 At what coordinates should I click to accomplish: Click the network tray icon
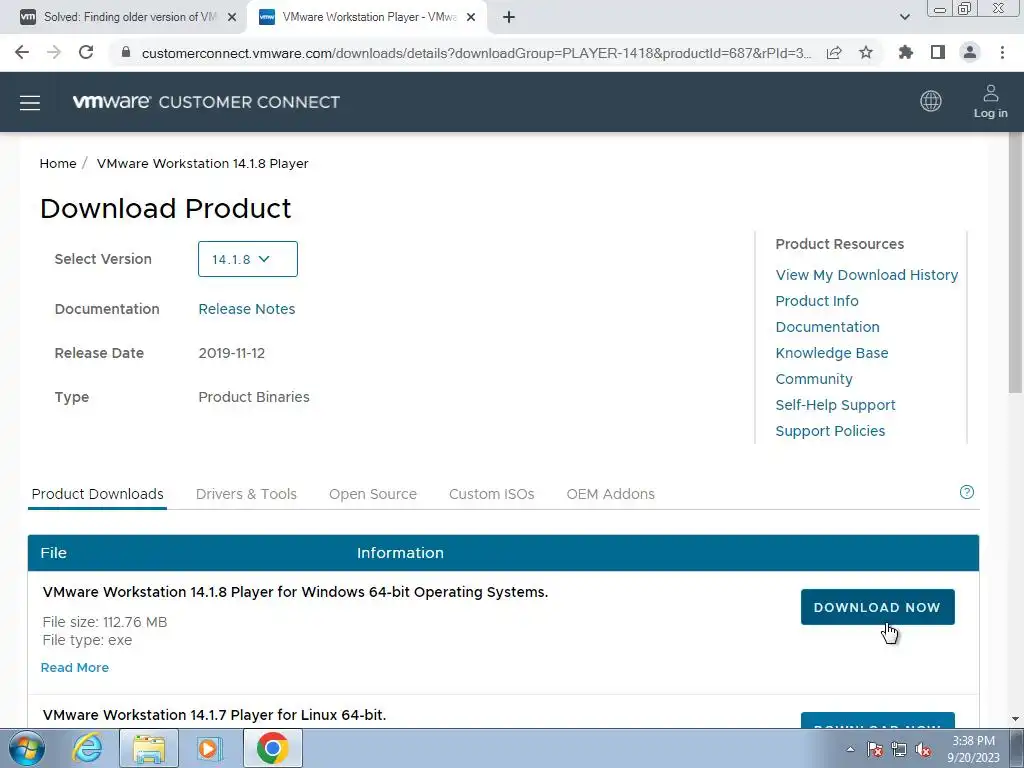click(x=899, y=750)
